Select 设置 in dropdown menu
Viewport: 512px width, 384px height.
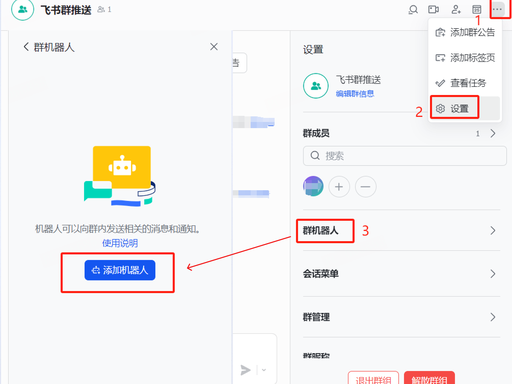pyautogui.click(x=465, y=108)
